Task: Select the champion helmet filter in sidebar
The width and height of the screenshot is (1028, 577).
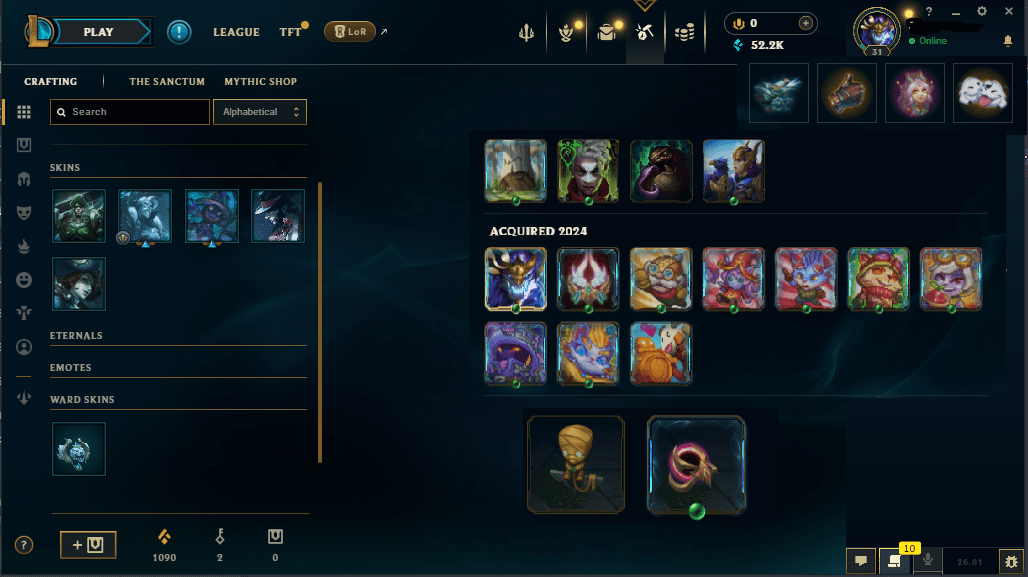Action: (x=24, y=179)
